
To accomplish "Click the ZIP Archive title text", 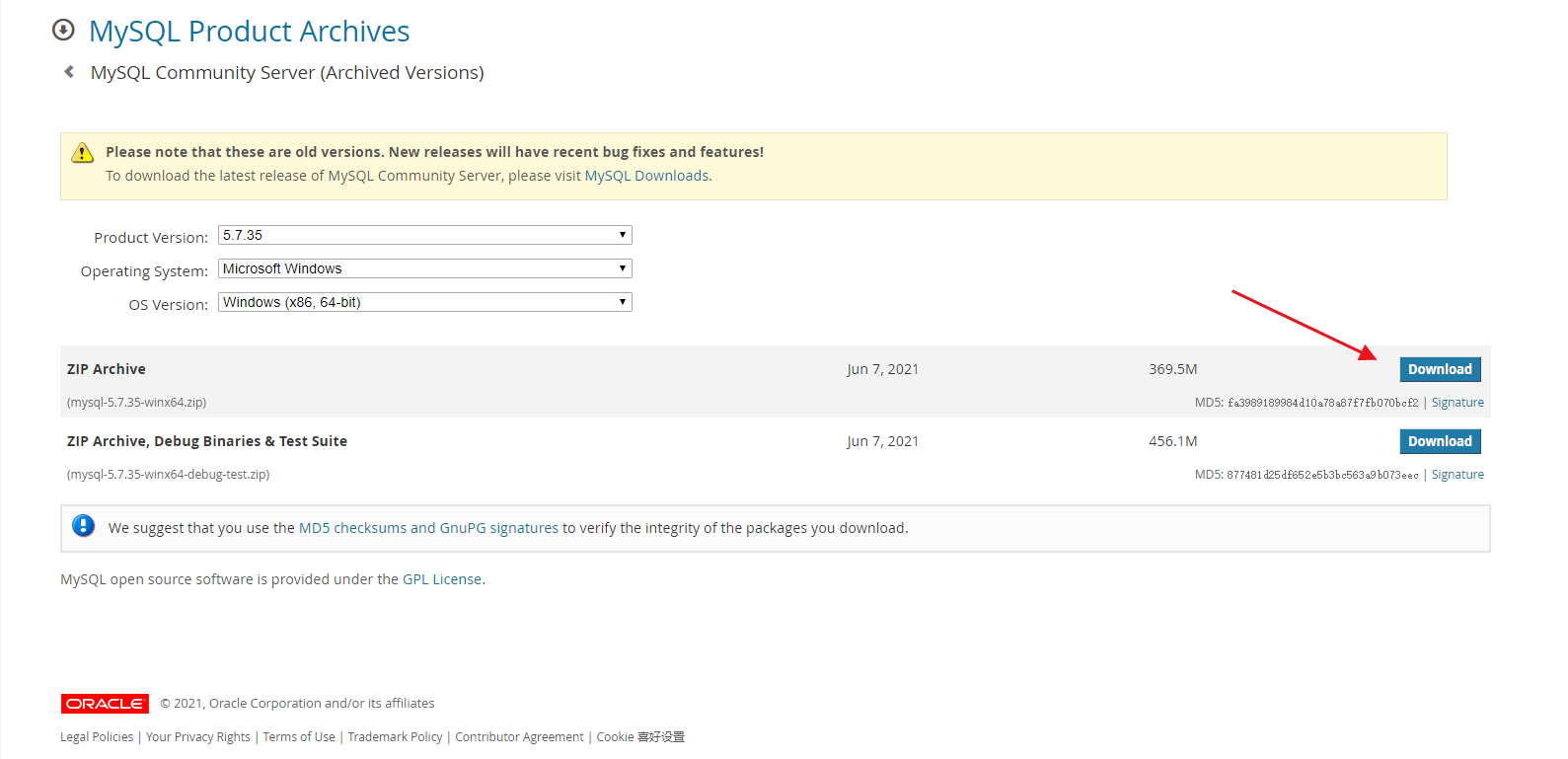I will point(107,369).
